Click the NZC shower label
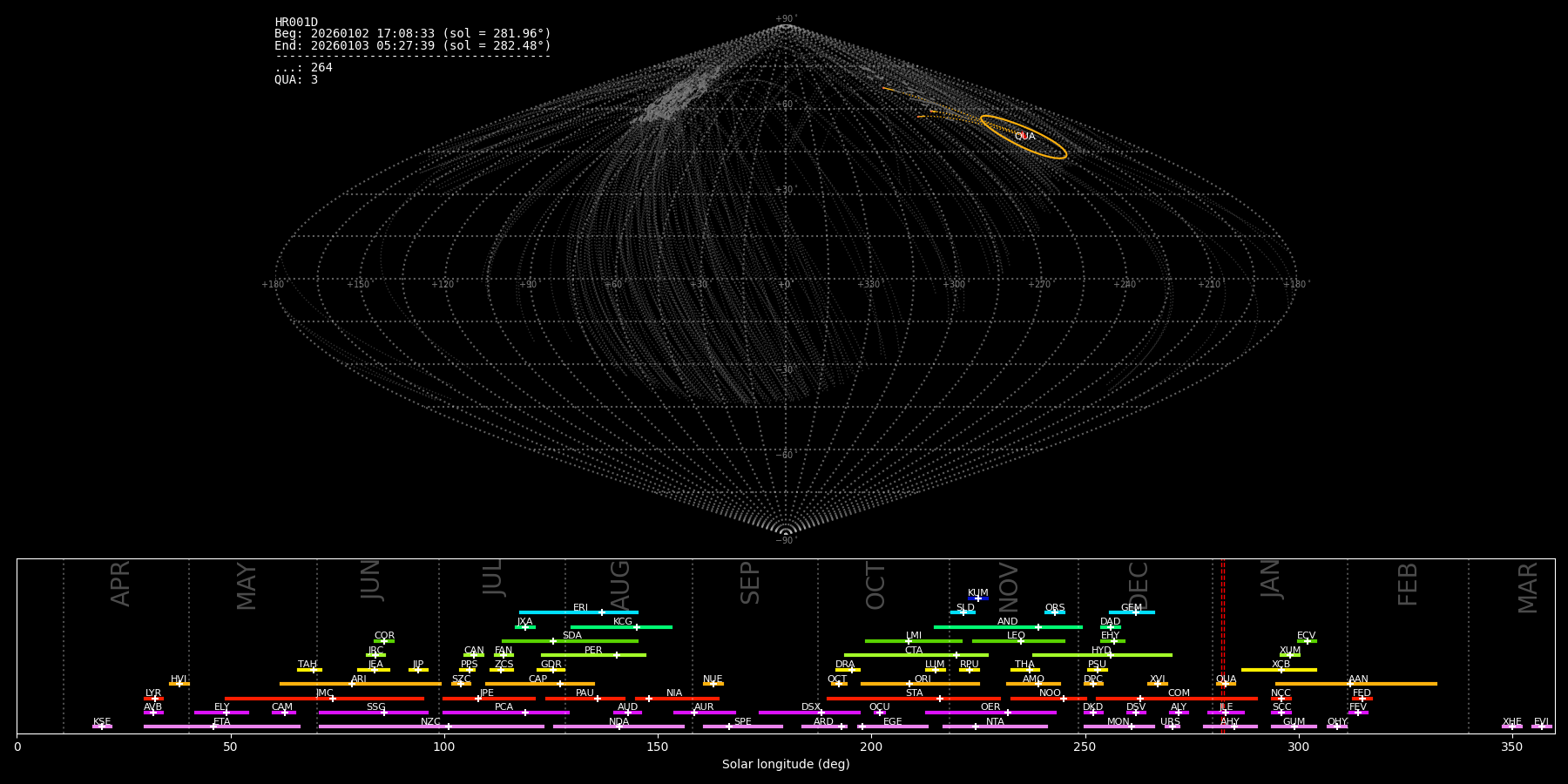 (x=430, y=722)
